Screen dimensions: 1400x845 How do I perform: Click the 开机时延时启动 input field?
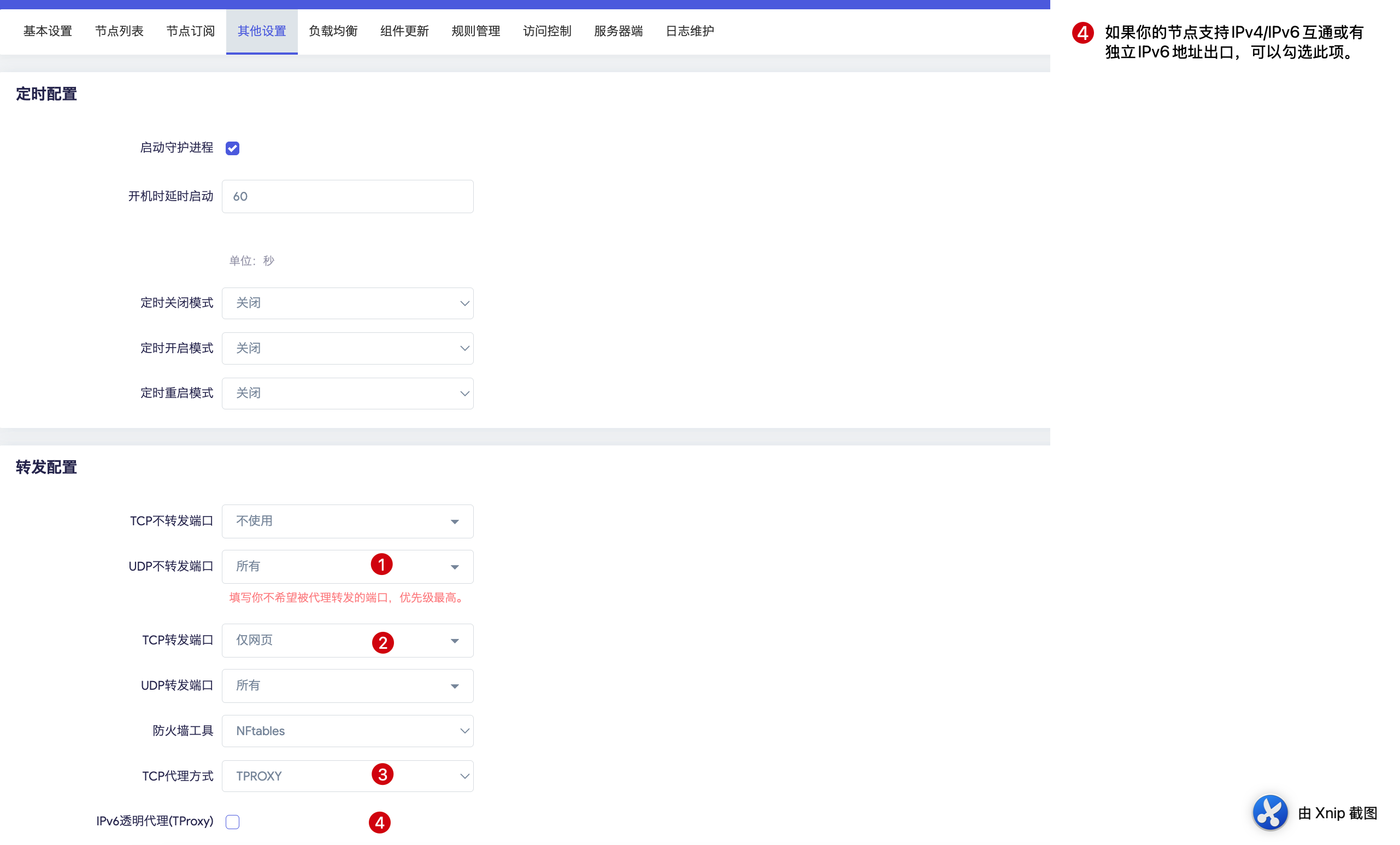[x=347, y=197]
